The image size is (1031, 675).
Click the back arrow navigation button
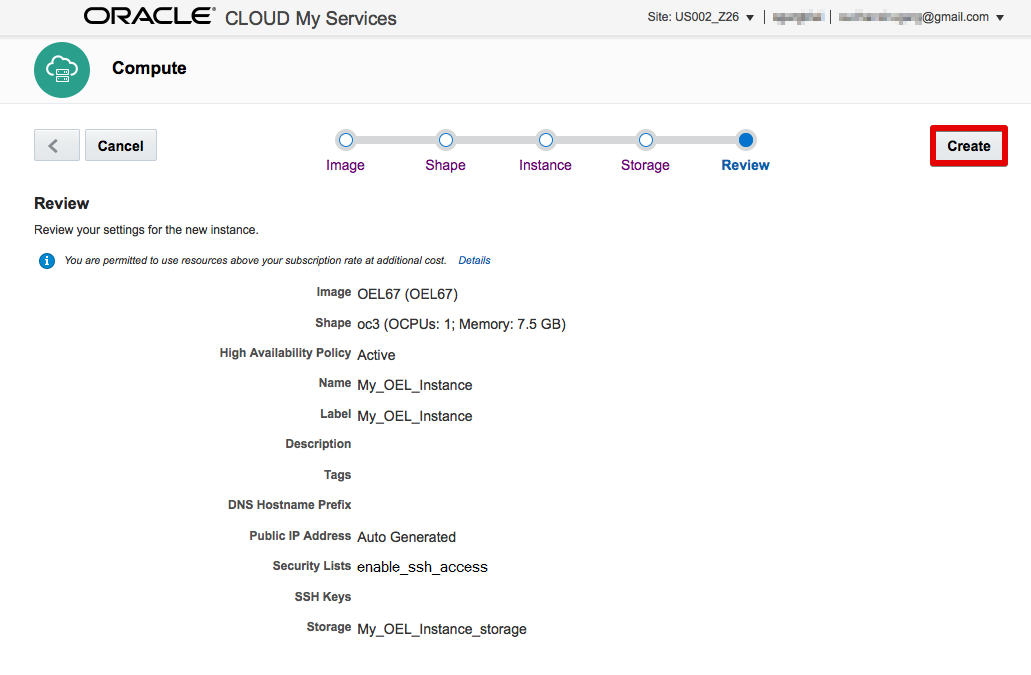(x=56, y=144)
